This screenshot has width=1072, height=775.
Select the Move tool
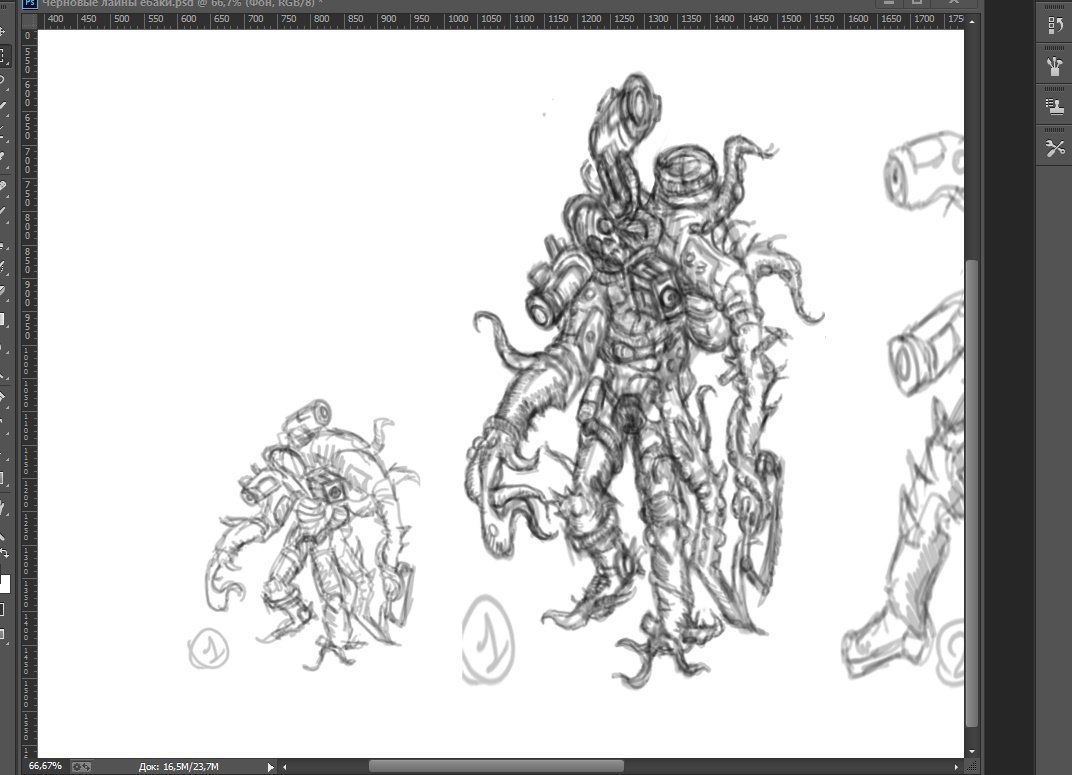3,31
